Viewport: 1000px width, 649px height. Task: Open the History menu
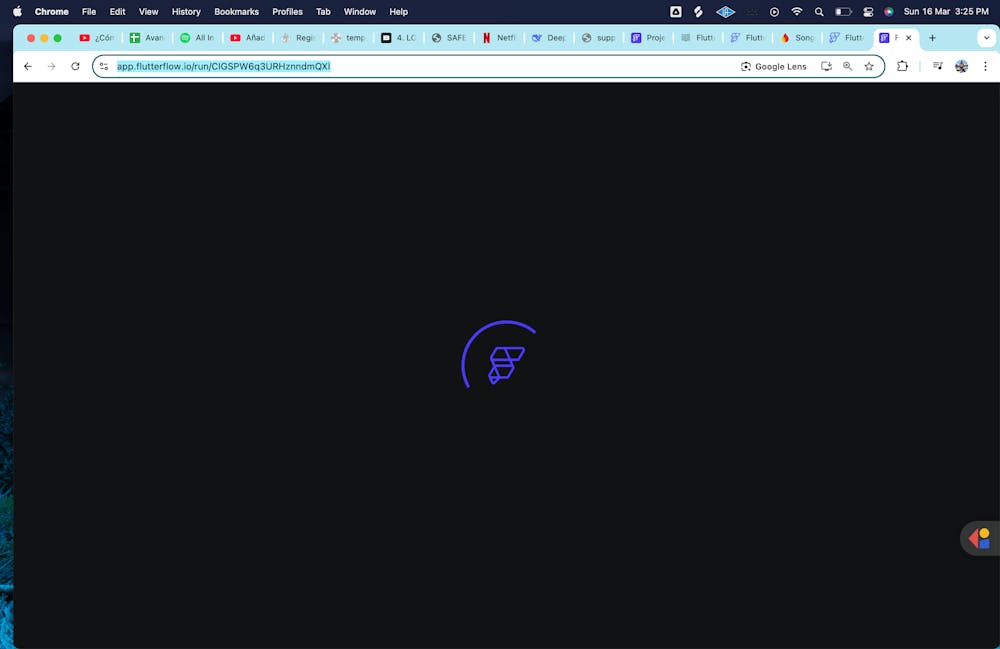click(186, 11)
